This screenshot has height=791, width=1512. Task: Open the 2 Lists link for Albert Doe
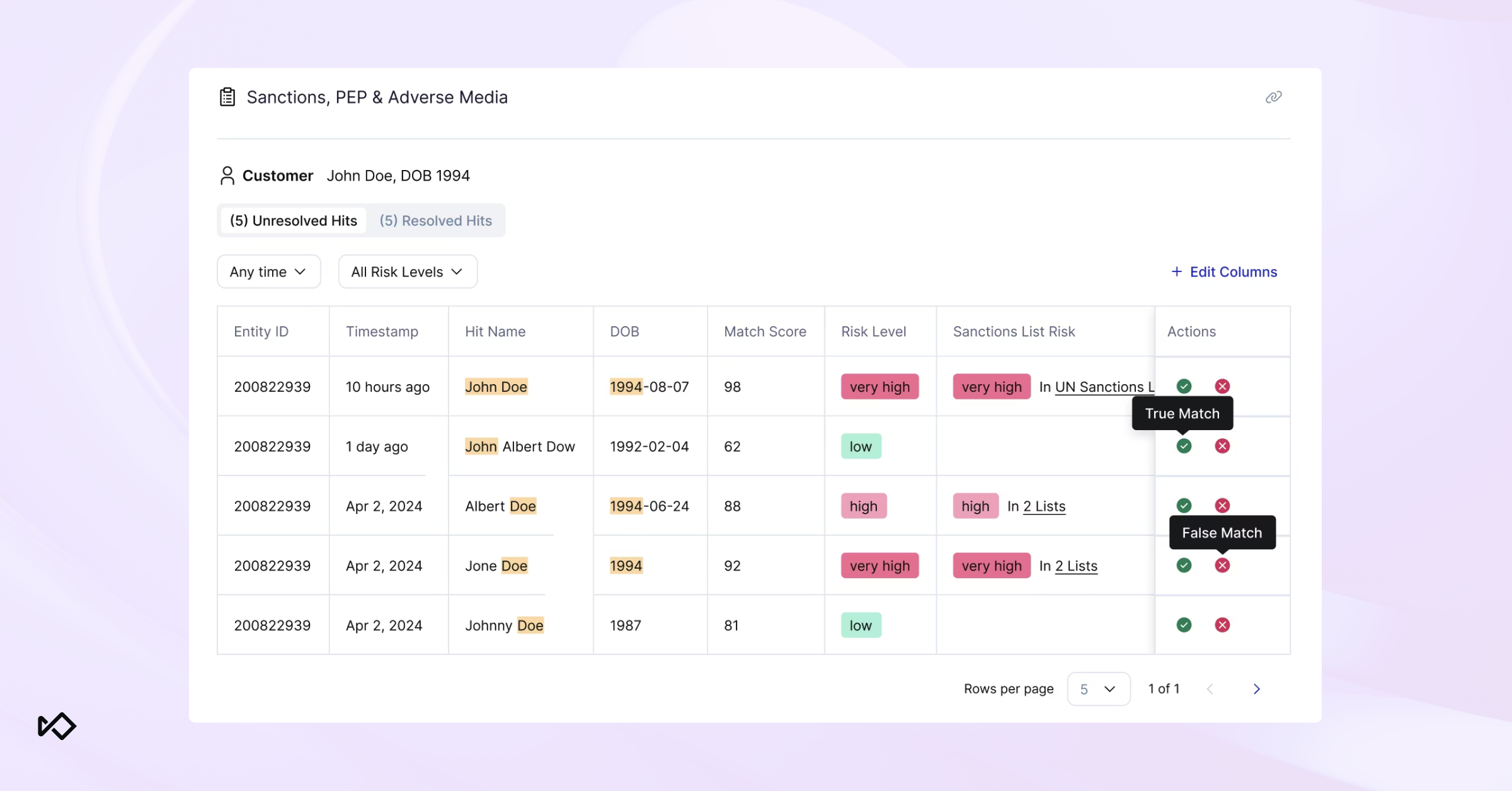click(1044, 506)
